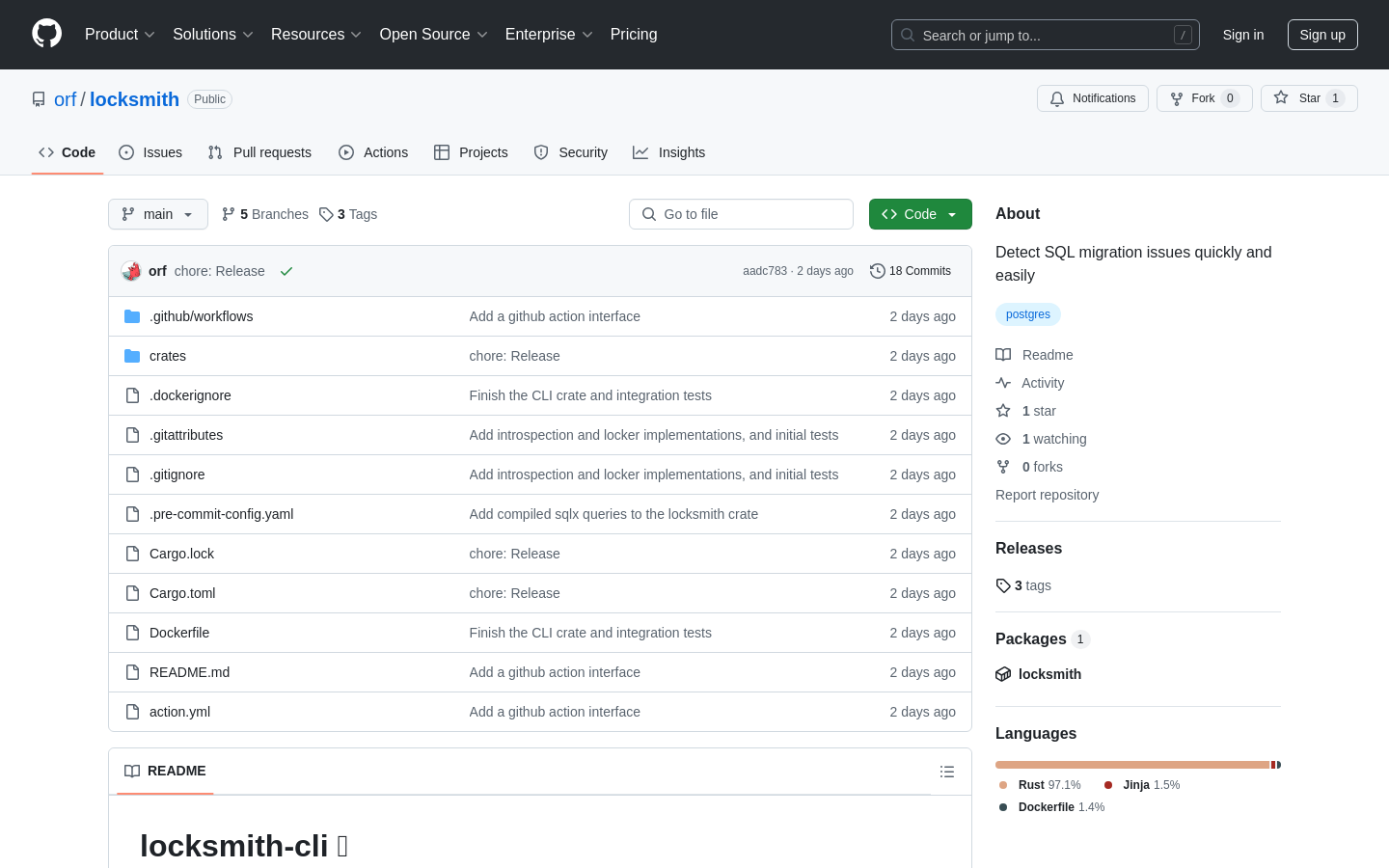The image size is (1389, 868).
Task: Open the GitHub home logo
Action: coord(46,34)
